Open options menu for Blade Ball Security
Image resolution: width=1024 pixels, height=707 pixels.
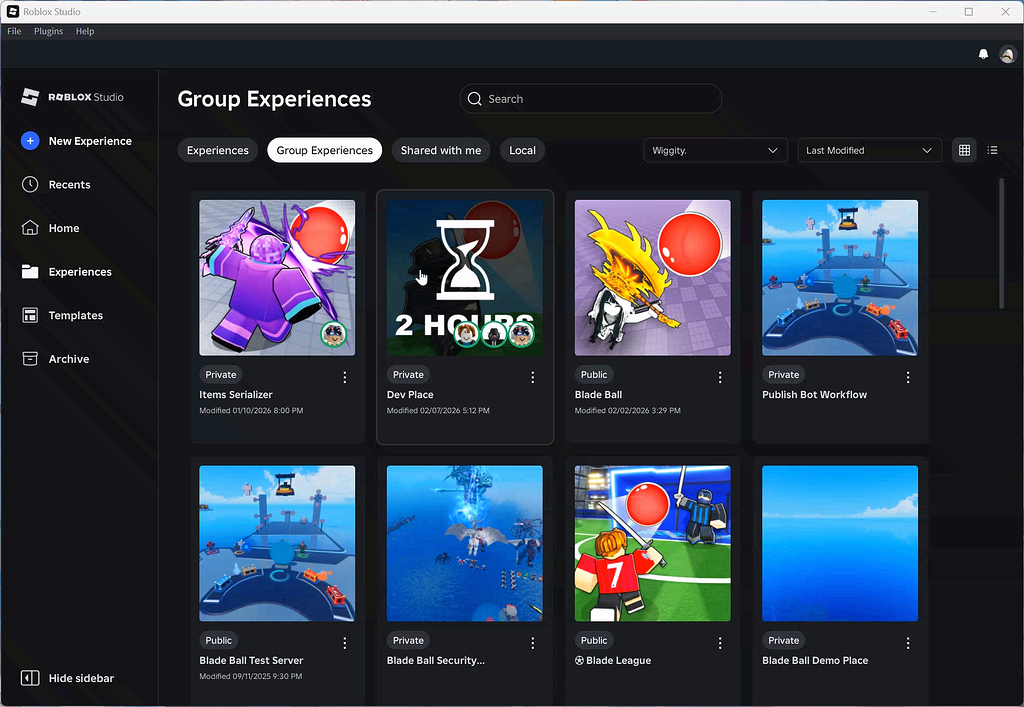[x=532, y=643]
